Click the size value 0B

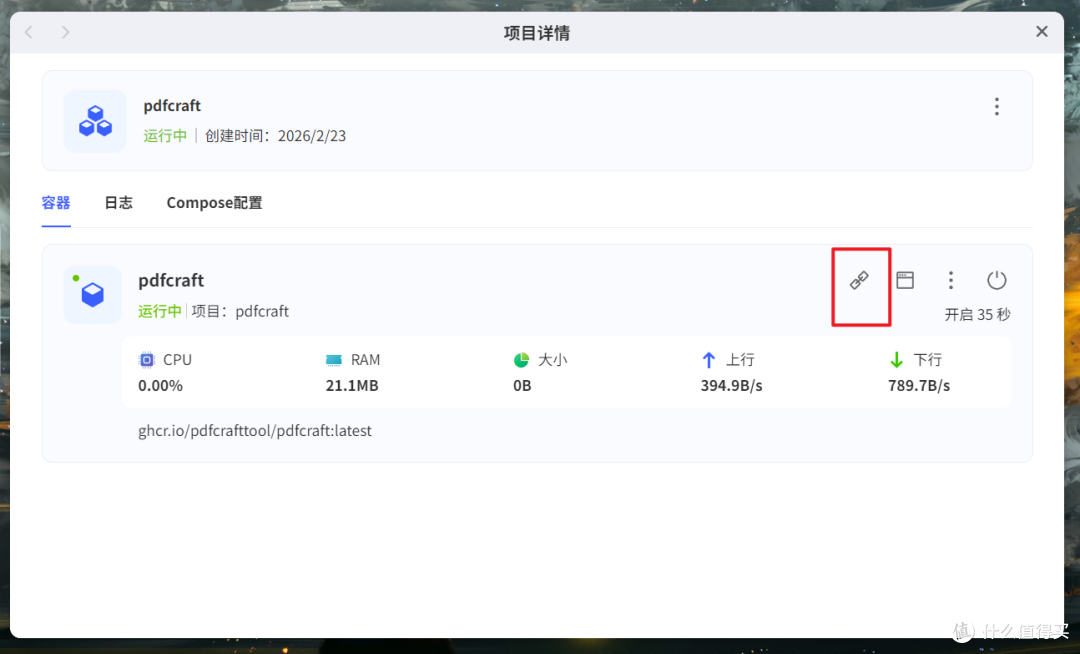pyautogui.click(x=522, y=386)
